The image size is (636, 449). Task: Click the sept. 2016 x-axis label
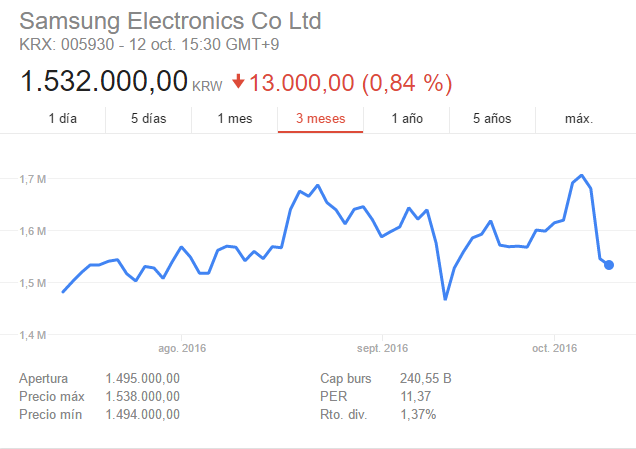pos(383,348)
